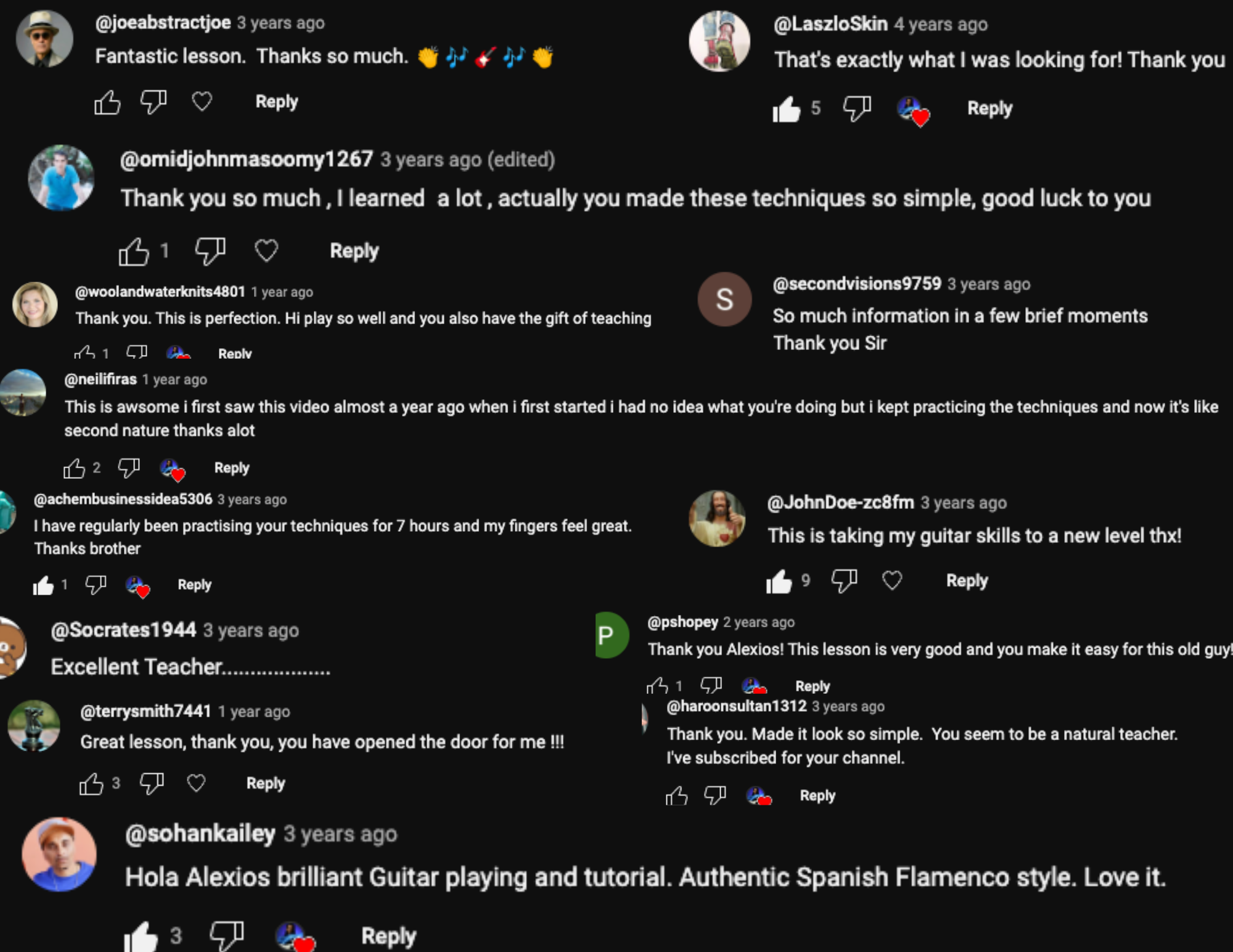This screenshot has width=1233, height=952.
Task: Open @secondvisions9759's channel link
Action: pos(856,284)
